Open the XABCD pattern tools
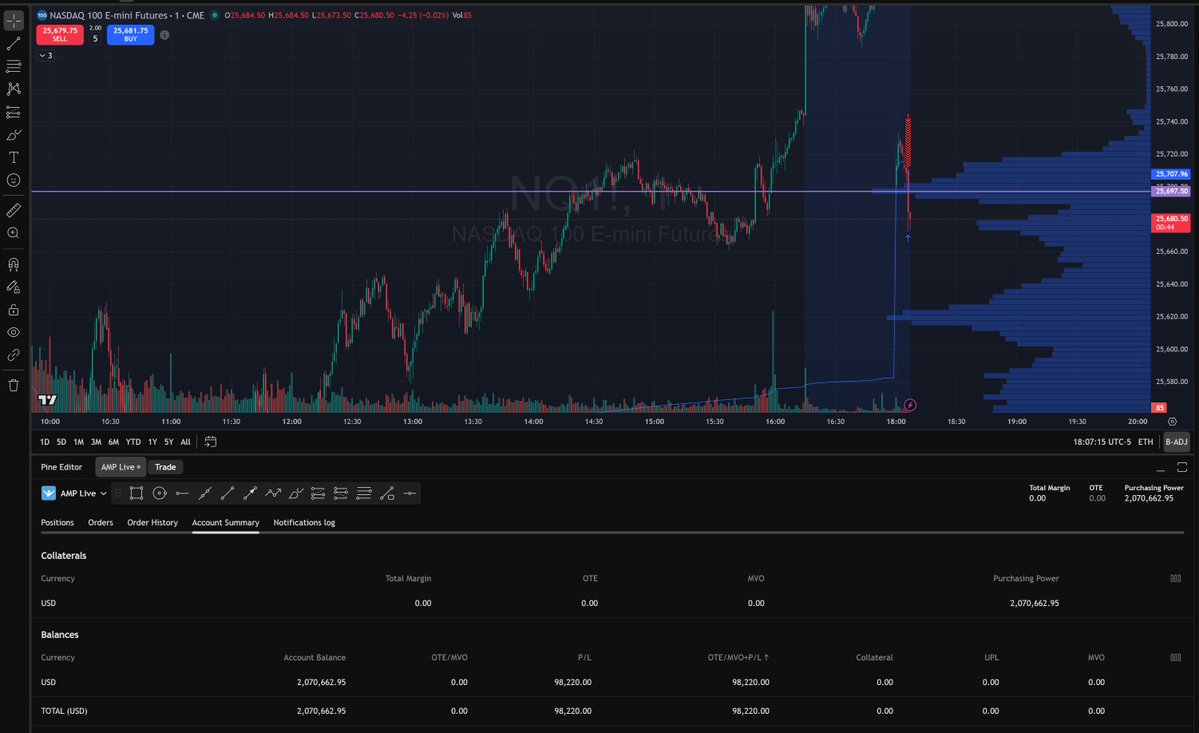The width and height of the screenshot is (1199, 733). 14,89
